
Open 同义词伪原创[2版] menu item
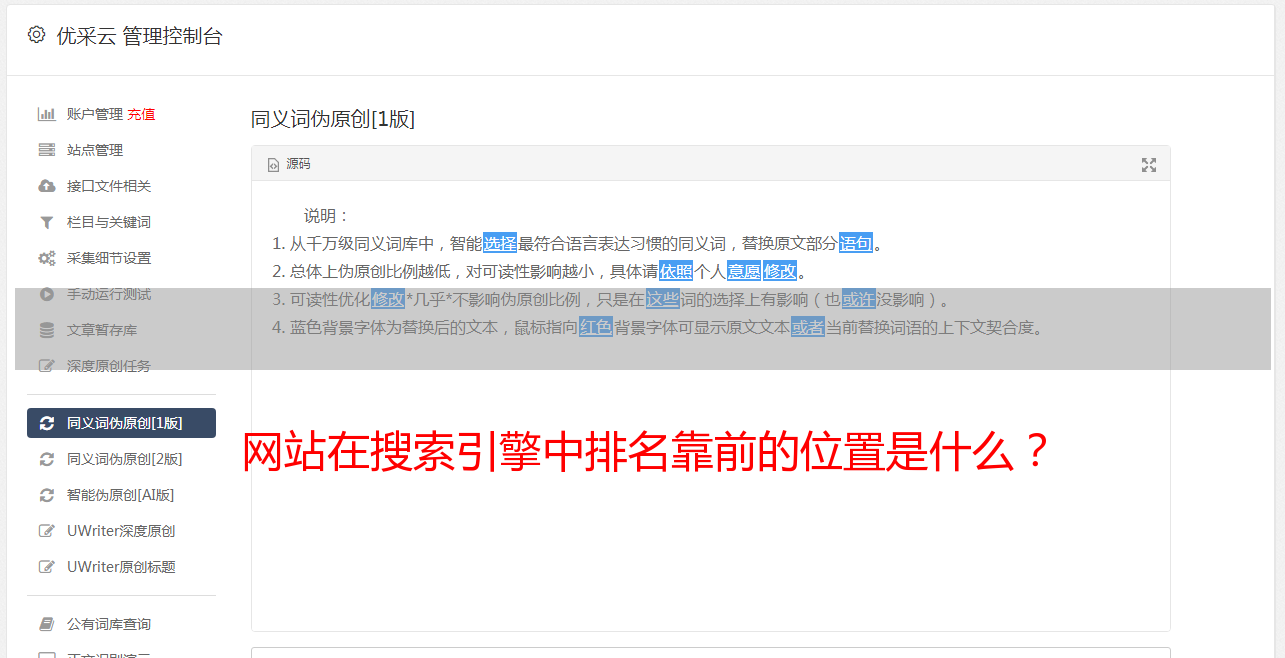tap(121, 459)
